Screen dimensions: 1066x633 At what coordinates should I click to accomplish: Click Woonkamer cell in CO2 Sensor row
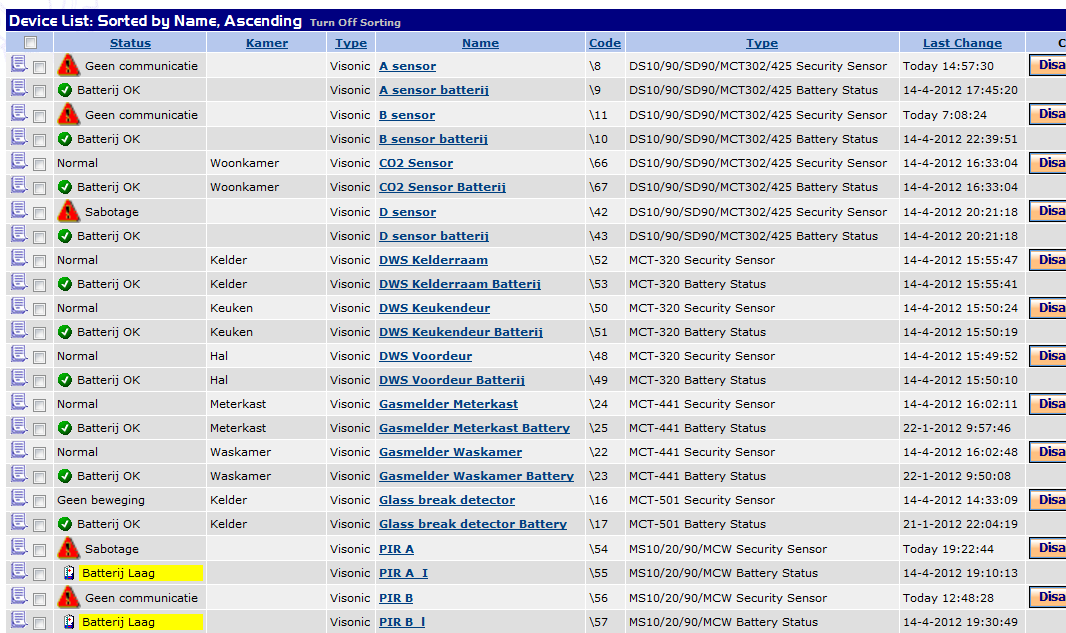[x=244, y=163]
